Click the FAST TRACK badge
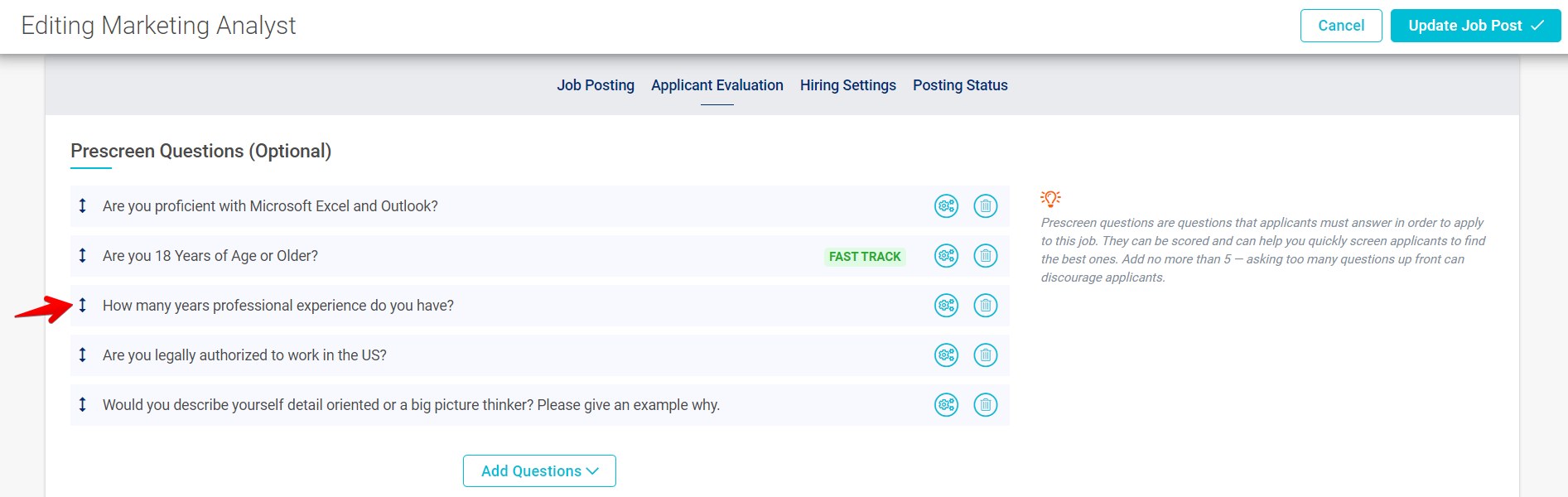This screenshot has height=497, width=1568. coord(864,257)
